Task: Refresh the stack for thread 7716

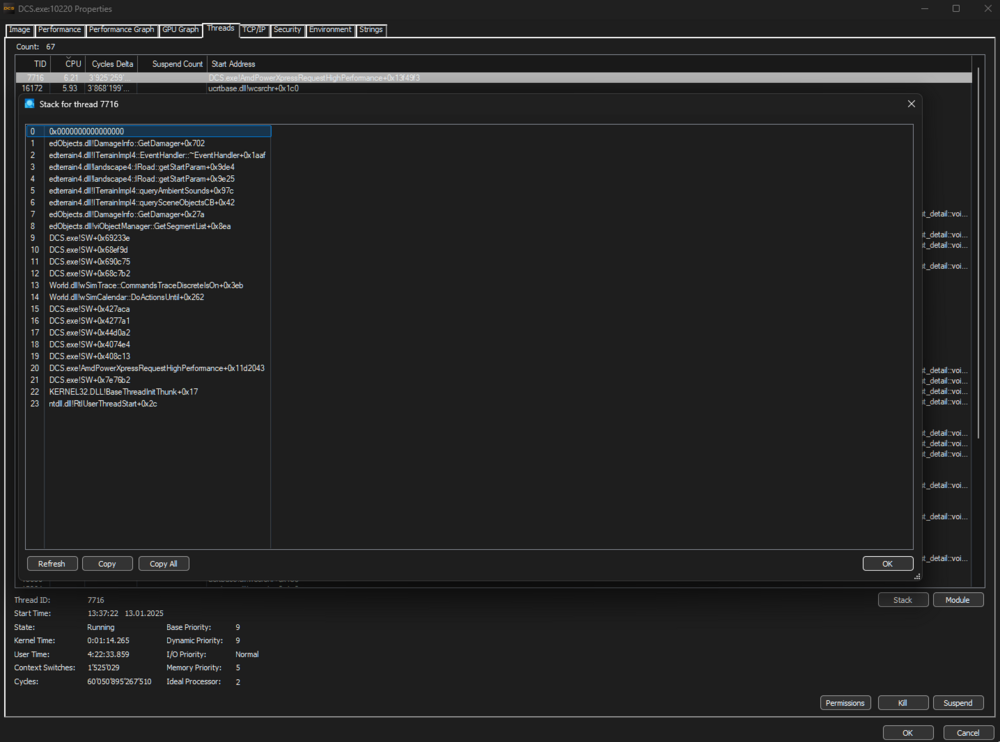Action: coord(52,563)
